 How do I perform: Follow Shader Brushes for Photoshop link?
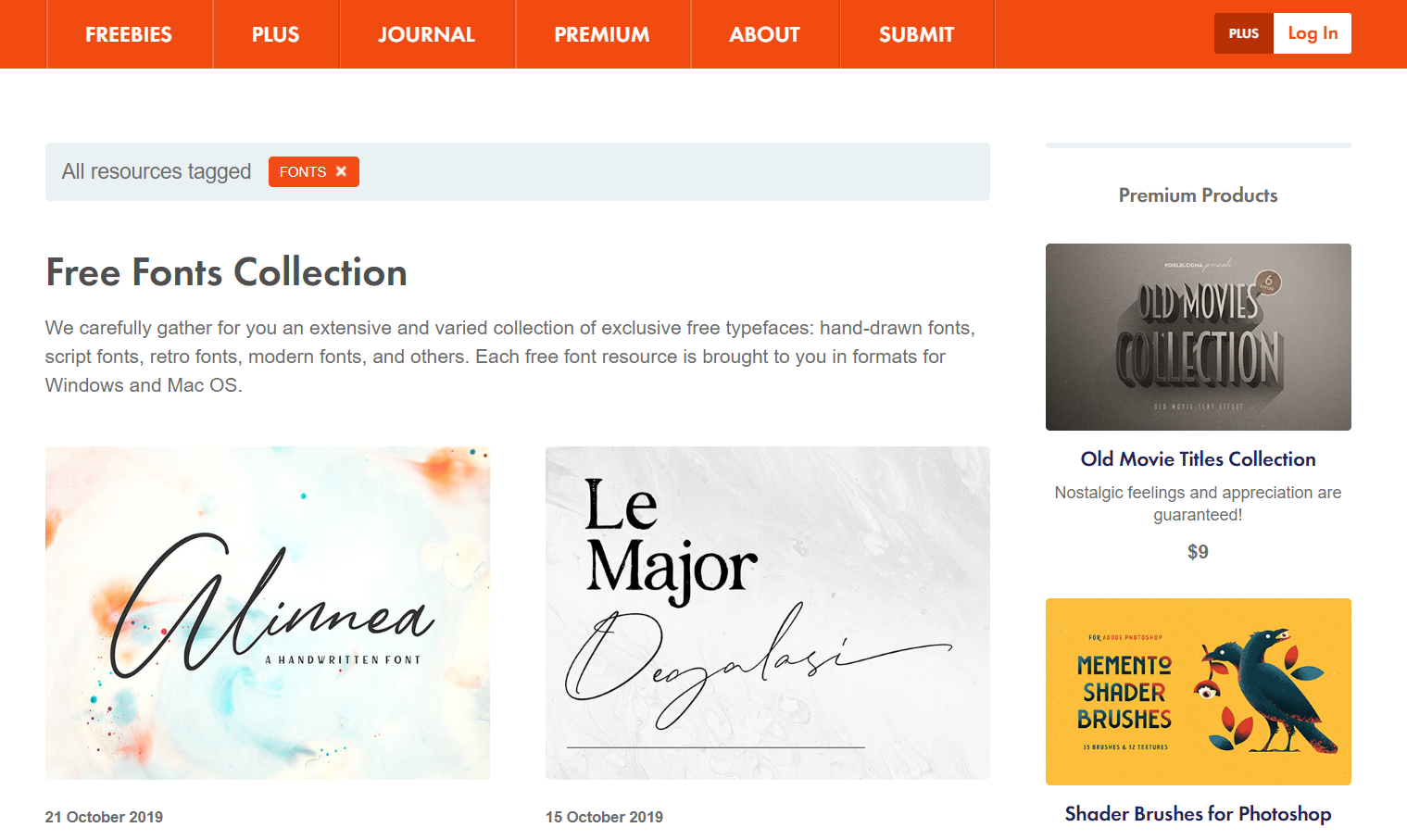(x=1199, y=814)
